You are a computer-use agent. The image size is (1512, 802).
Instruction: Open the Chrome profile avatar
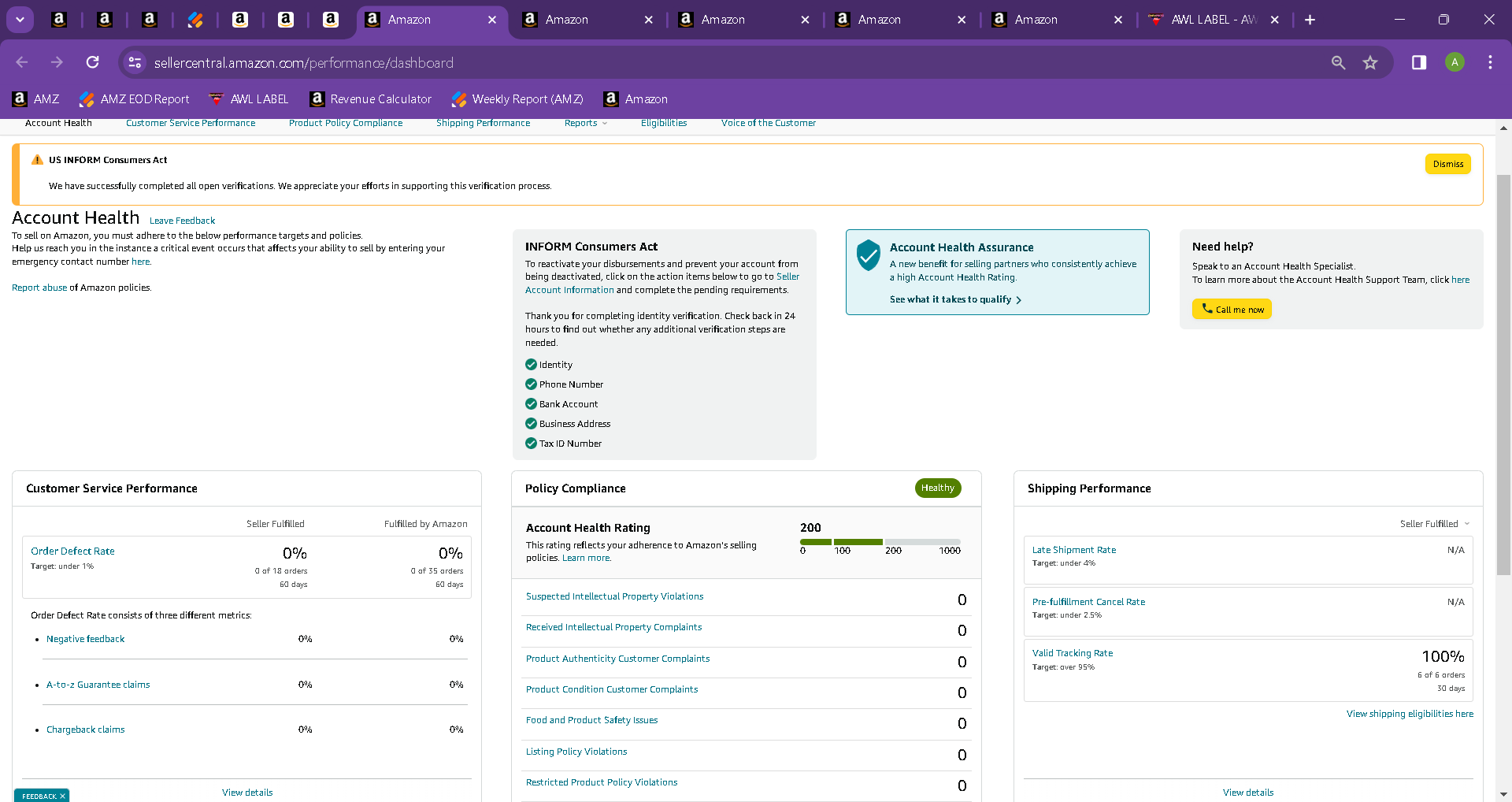tap(1455, 62)
